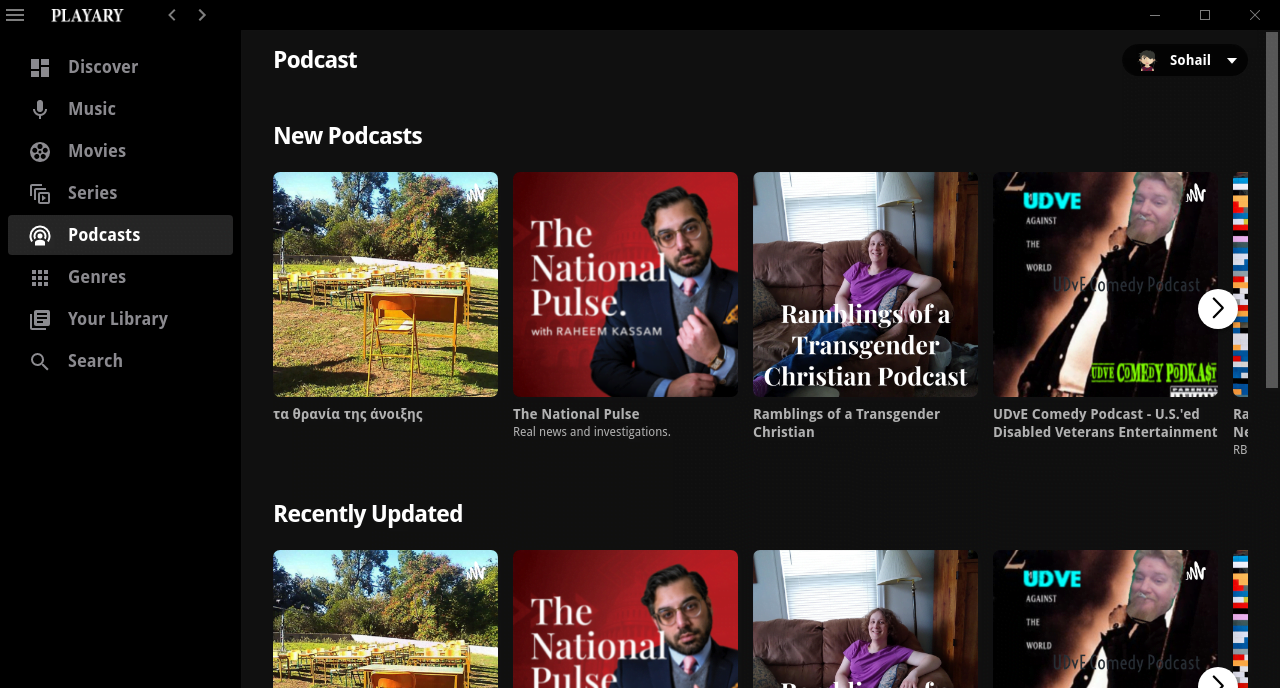This screenshot has height=688, width=1280.
Task: Click the forward navigation chevron at top
Action: tap(201, 15)
